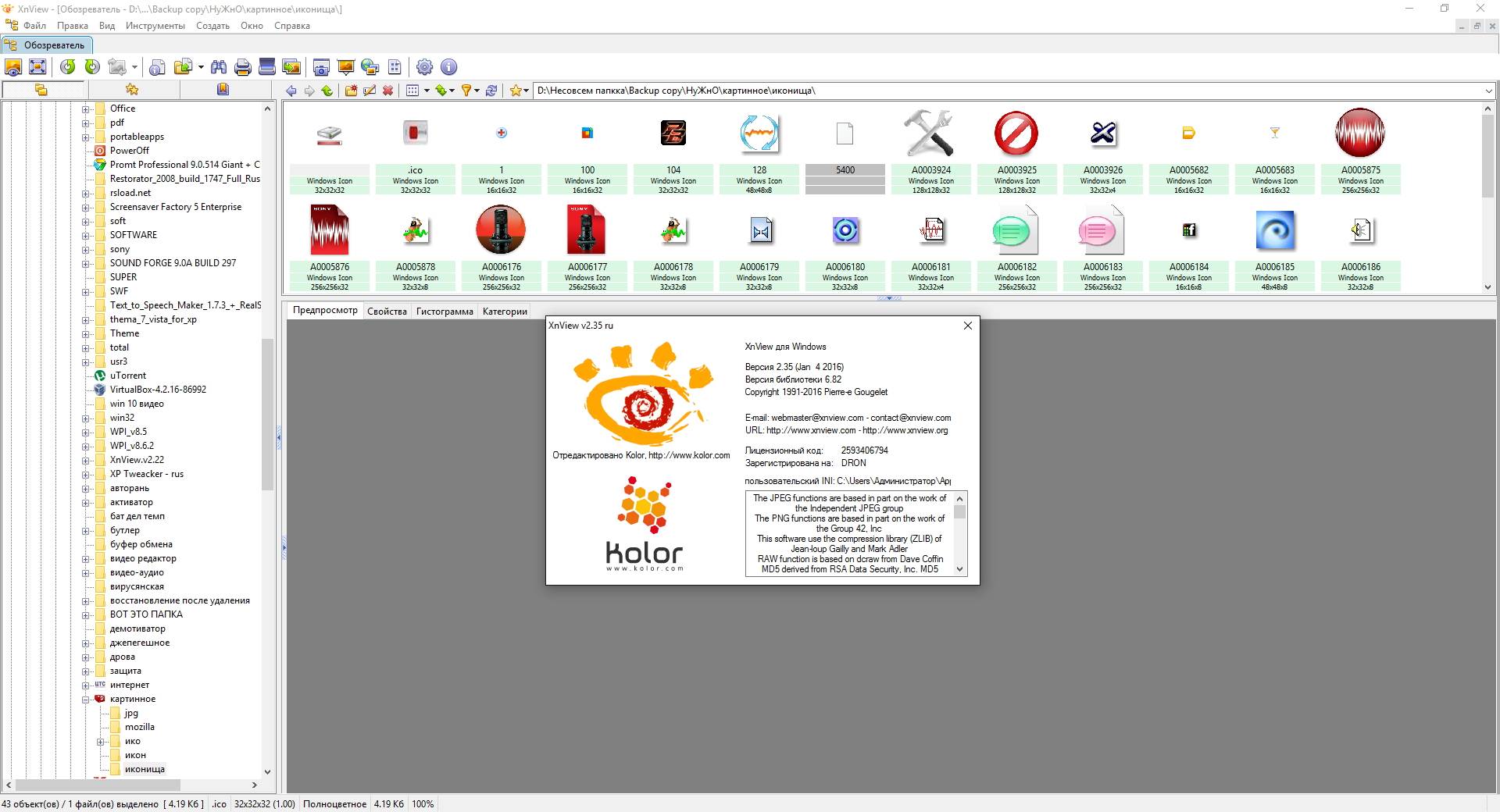
Task: Switch to the Категории tab
Action: click(505, 312)
